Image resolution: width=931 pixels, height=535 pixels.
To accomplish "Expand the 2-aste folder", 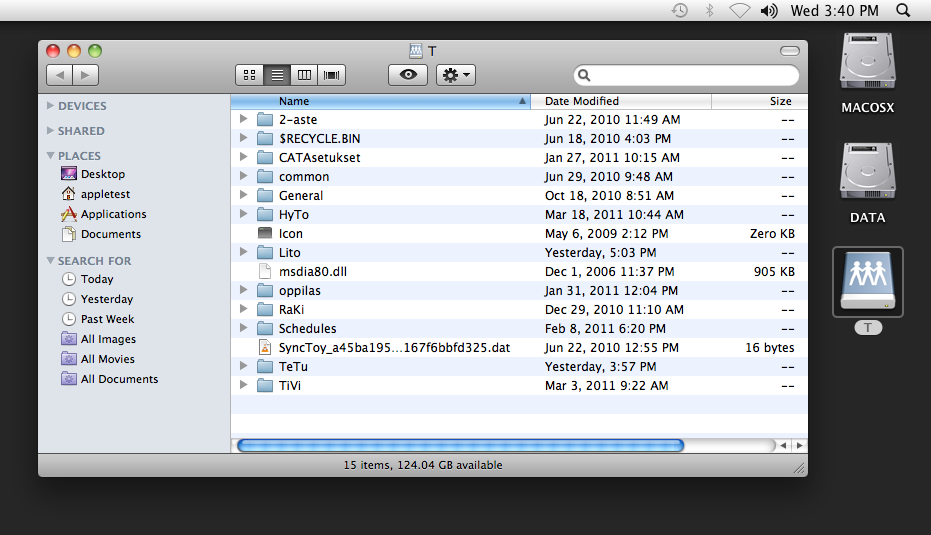I will 243,119.
